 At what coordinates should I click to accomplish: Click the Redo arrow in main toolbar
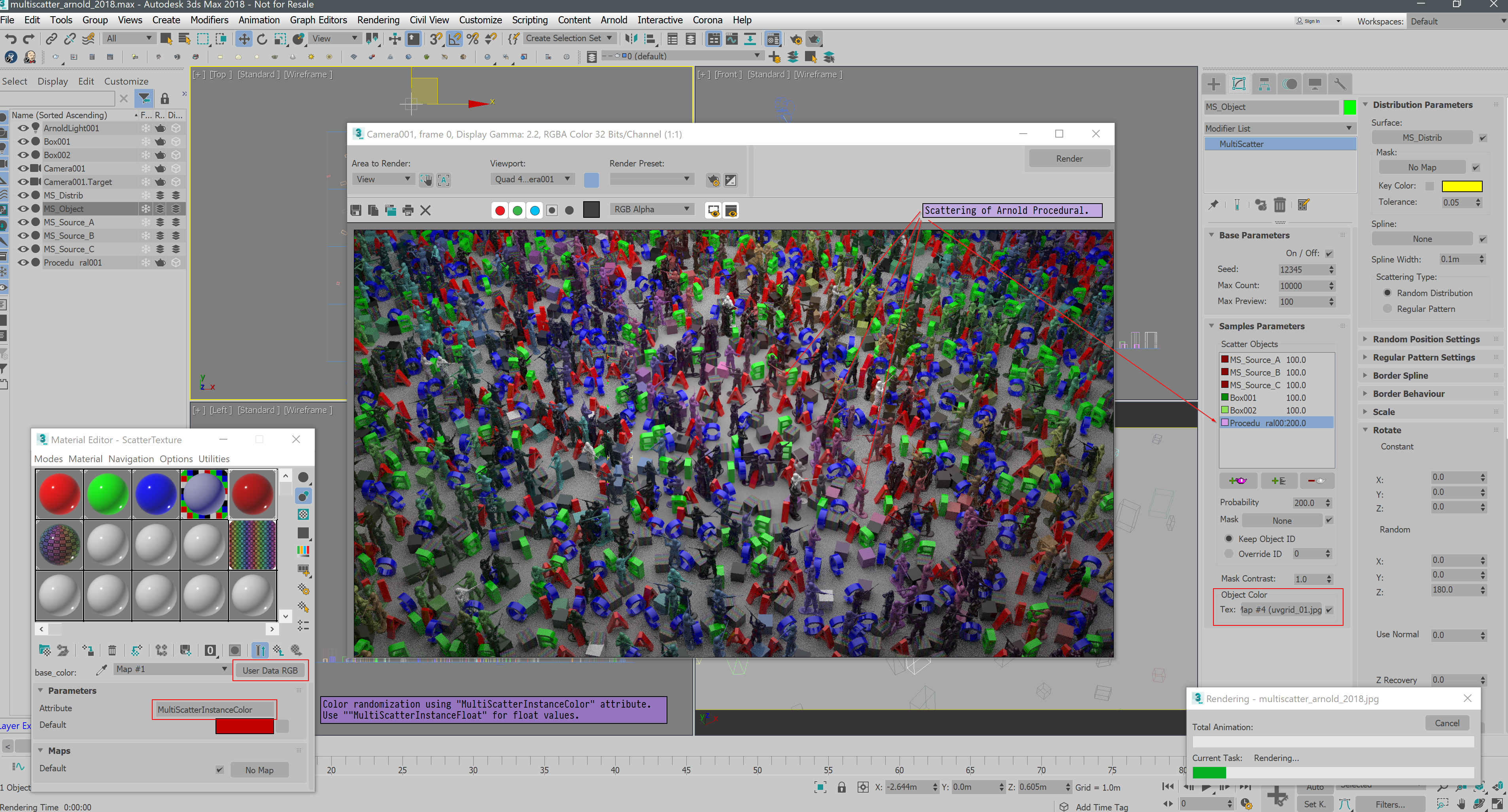(x=29, y=39)
